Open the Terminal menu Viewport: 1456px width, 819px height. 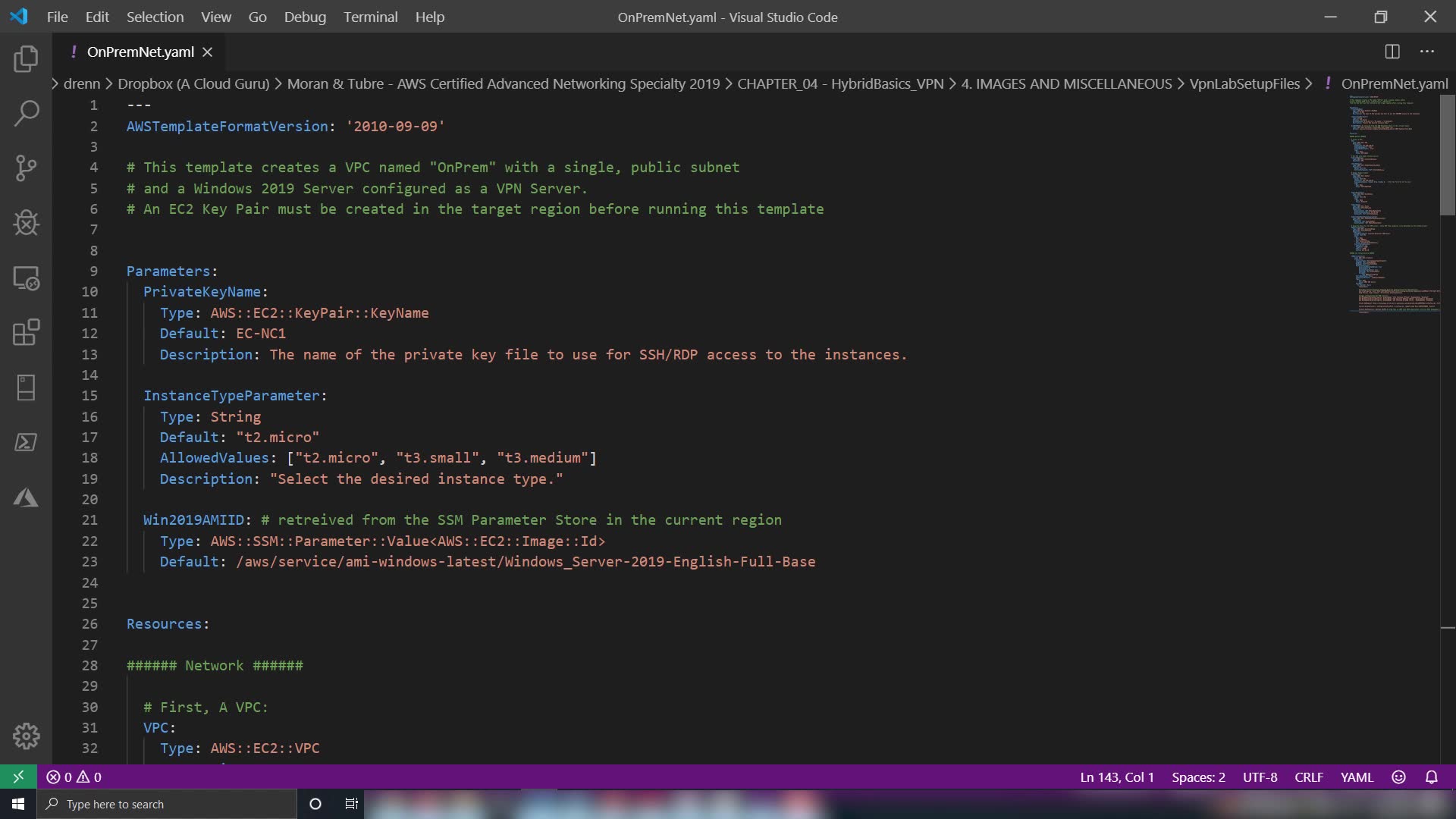click(370, 17)
